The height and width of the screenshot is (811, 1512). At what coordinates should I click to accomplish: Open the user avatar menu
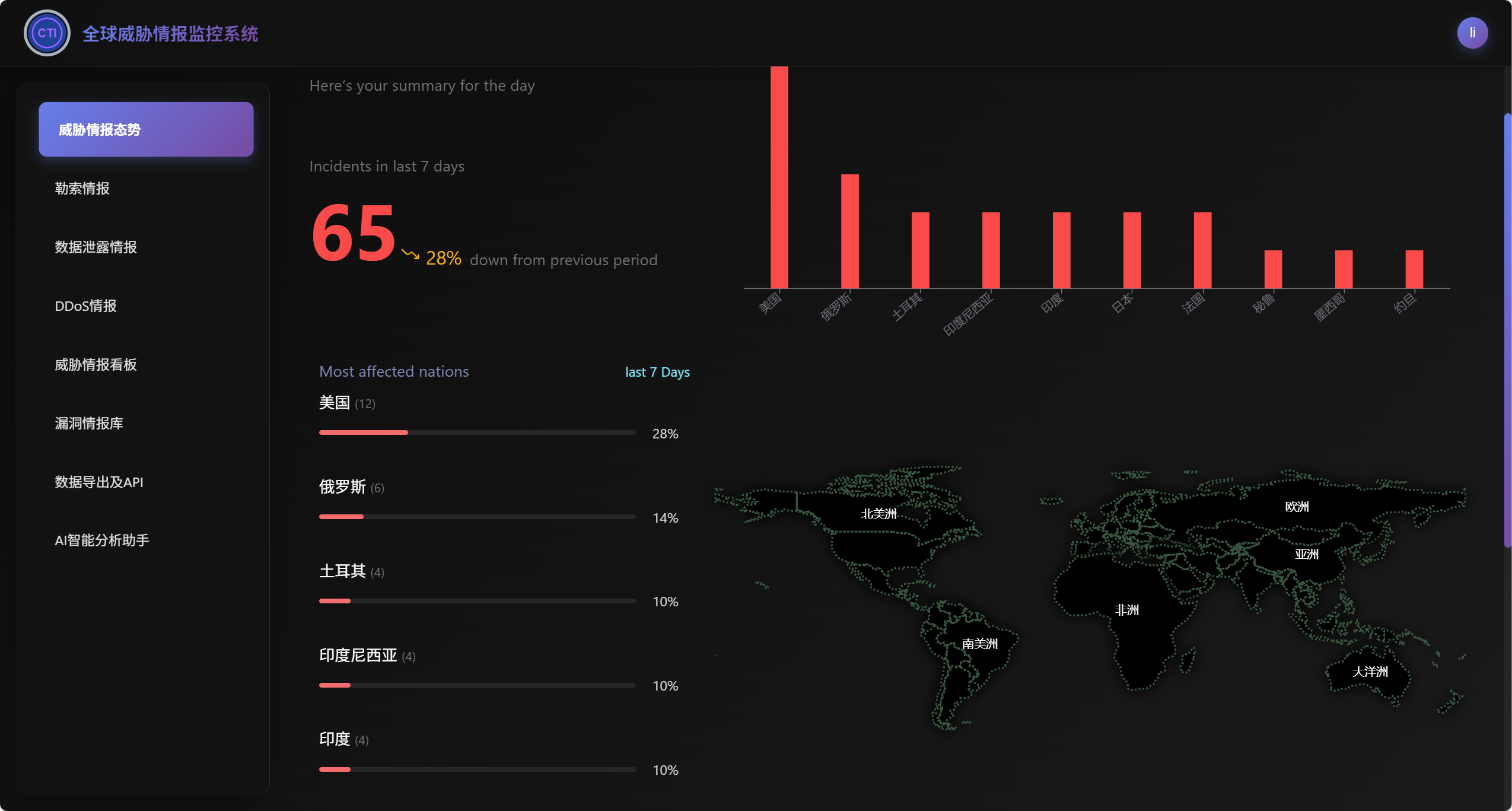(1472, 33)
